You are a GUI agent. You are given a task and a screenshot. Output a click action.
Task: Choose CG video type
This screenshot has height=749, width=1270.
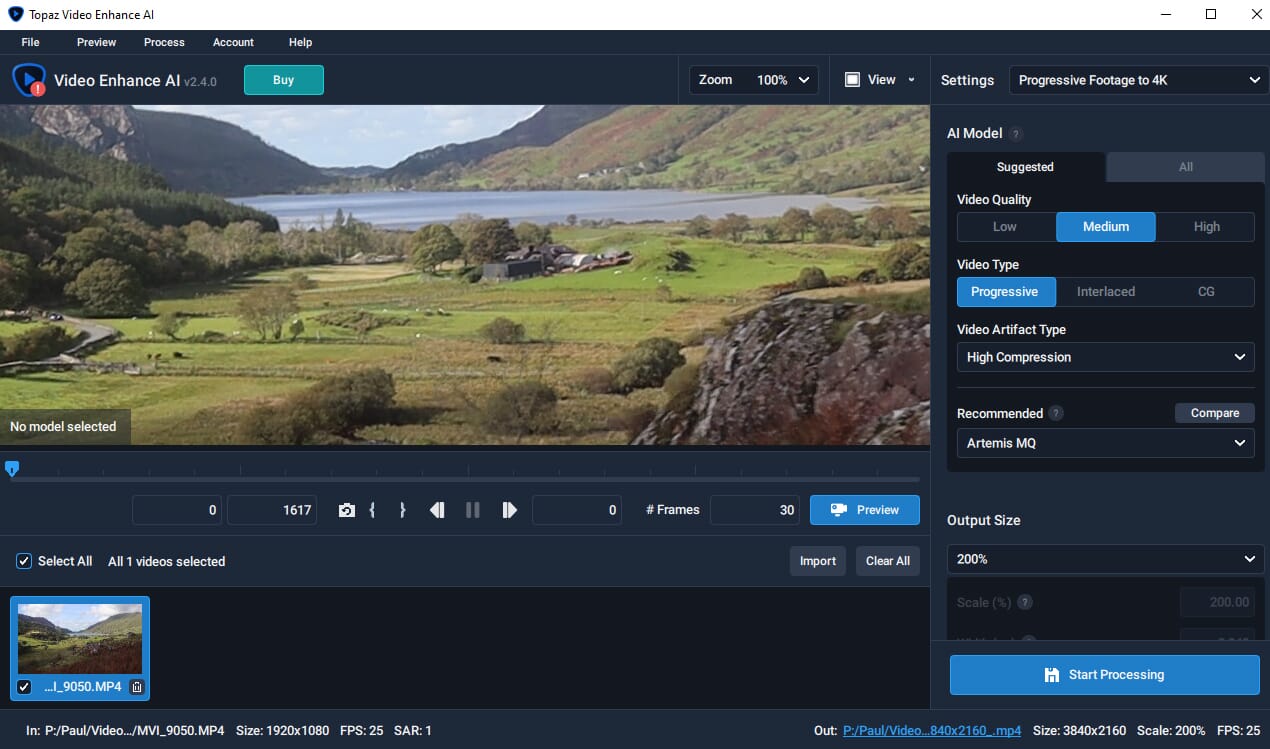[1206, 292]
